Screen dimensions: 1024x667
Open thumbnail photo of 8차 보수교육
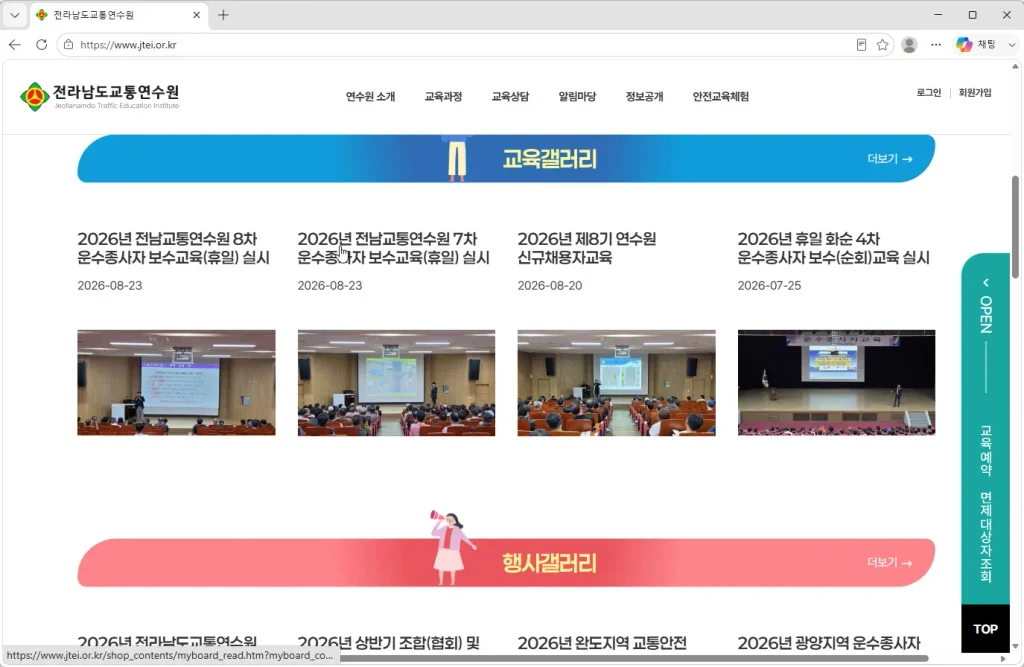click(x=176, y=382)
